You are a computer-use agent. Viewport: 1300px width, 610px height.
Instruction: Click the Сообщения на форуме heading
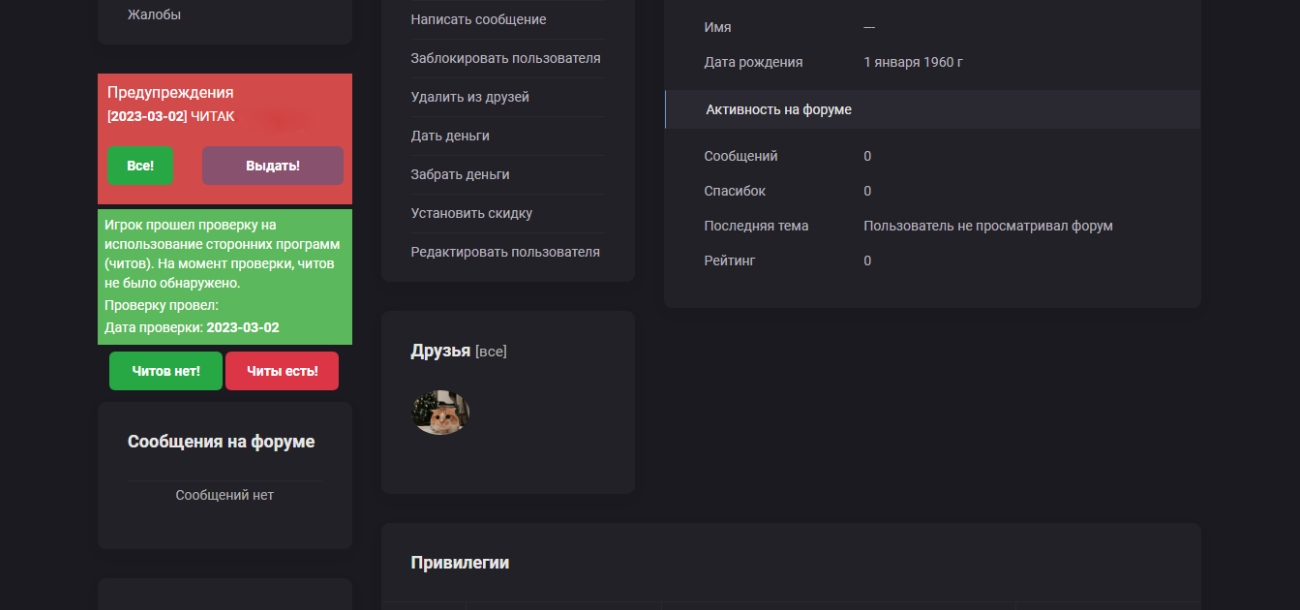(221, 442)
